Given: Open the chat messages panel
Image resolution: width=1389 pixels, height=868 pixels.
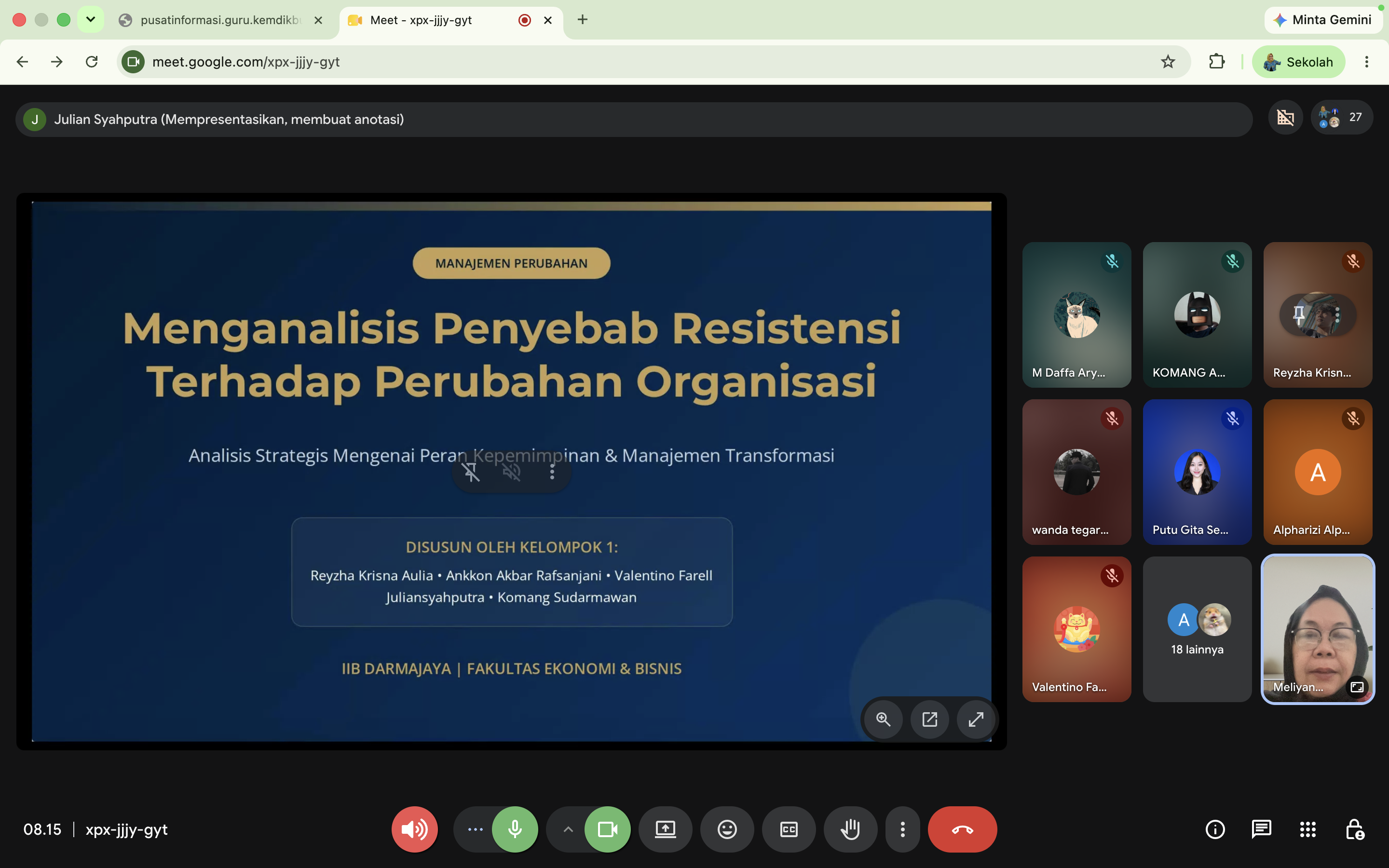Looking at the screenshot, I should click(x=1261, y=829).
